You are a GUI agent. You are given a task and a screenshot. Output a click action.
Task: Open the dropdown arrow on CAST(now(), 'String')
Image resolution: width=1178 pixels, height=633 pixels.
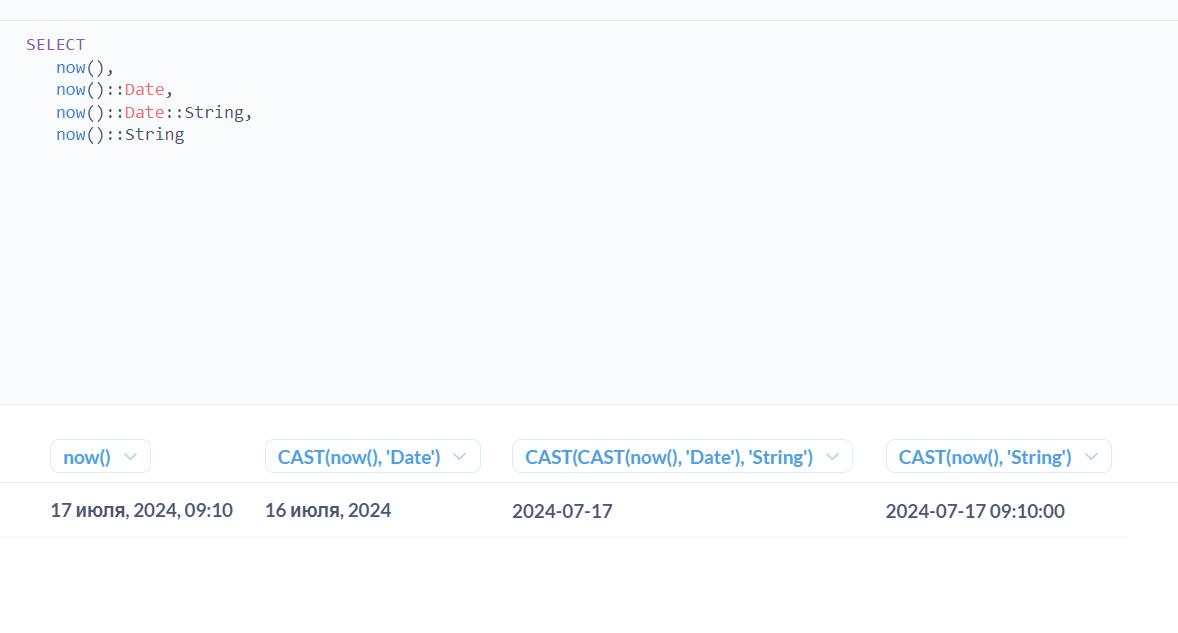(1091, 457)
